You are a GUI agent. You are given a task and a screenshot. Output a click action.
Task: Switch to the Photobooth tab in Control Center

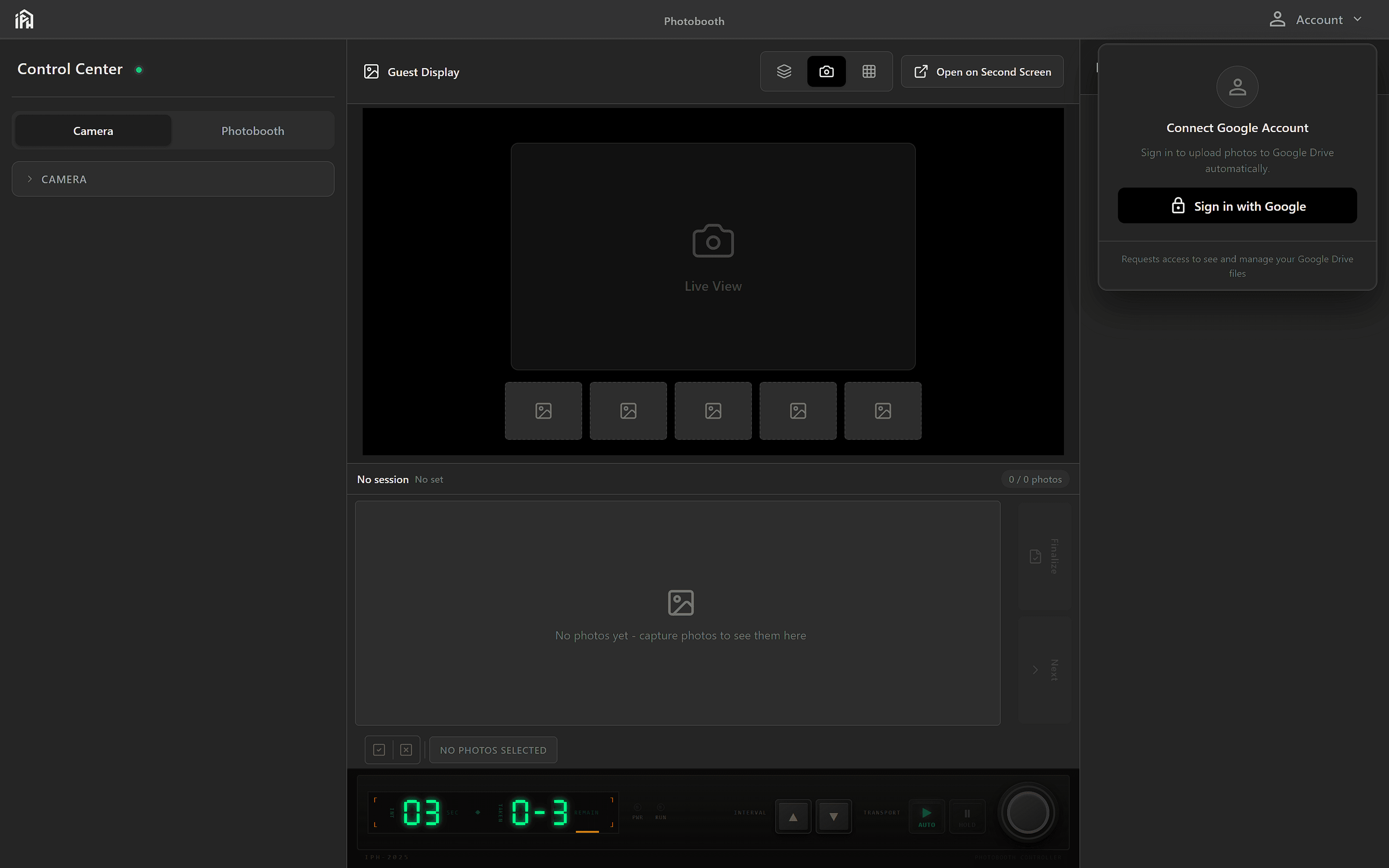[x=253, y=131]
